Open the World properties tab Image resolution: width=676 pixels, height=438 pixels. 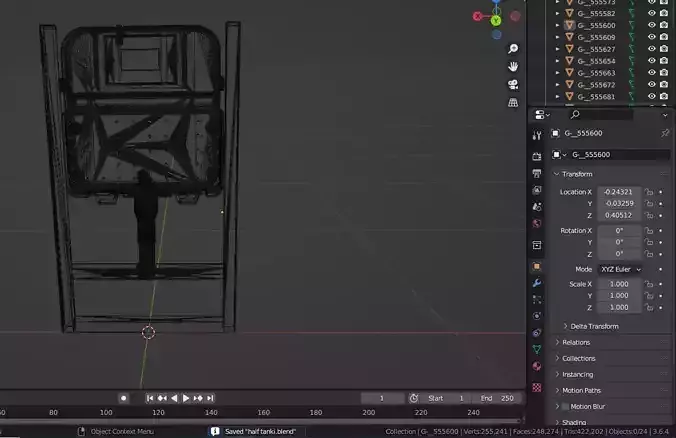[x=537, y=223]
